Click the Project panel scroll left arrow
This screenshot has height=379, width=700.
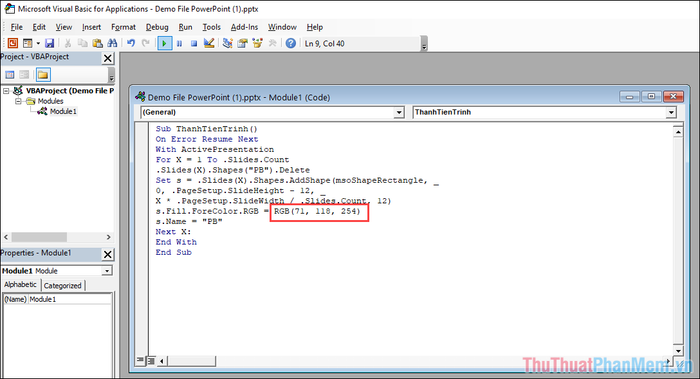pos(6,237)
